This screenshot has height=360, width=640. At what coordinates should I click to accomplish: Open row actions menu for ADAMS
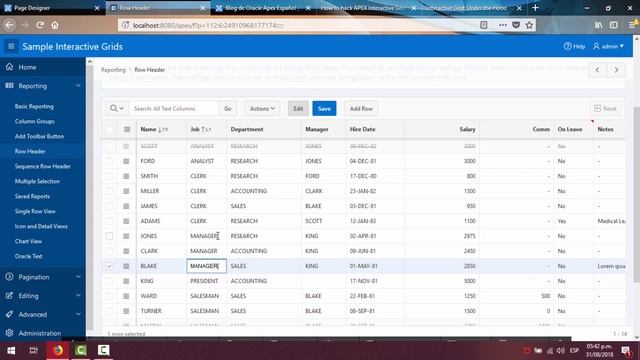pyautogui.click(x=126, y=221)
